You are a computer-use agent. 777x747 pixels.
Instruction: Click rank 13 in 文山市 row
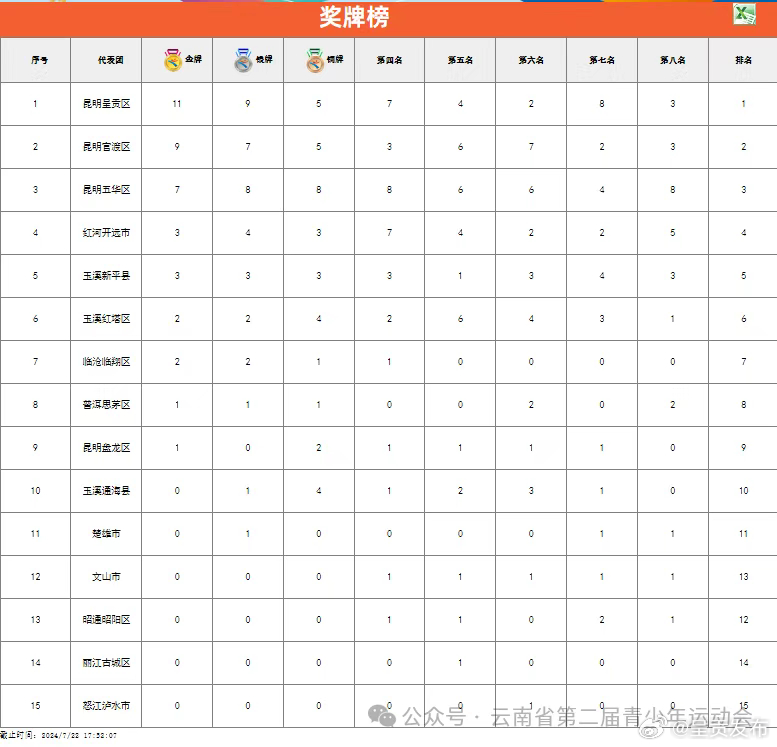pos(743,576)
